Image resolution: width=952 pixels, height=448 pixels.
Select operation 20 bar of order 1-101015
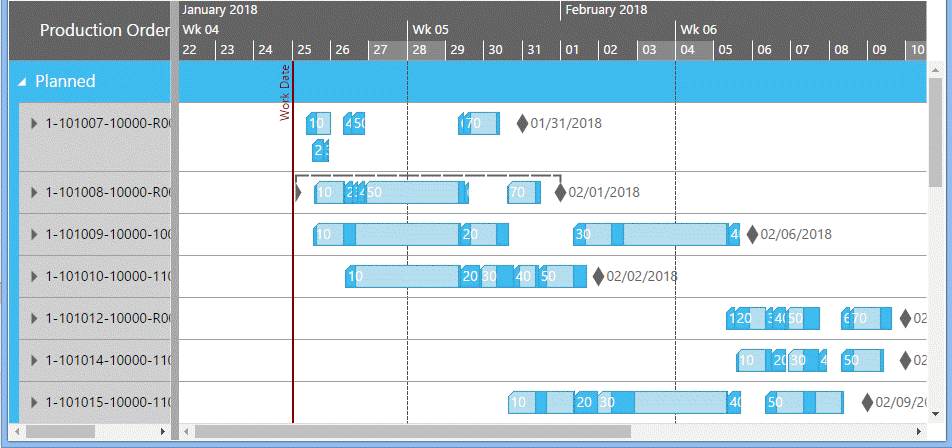(585, 402)
